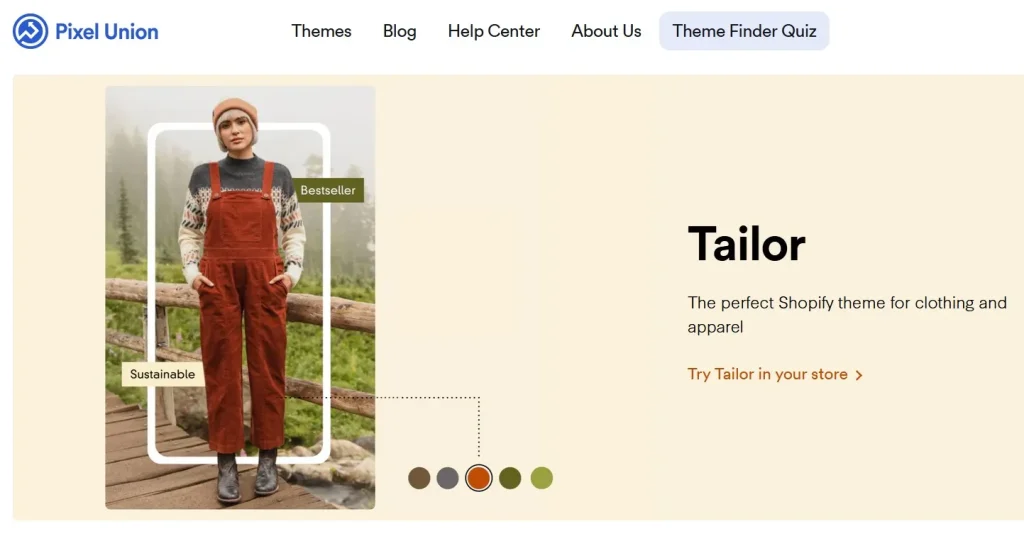Start the Theme Finder Quiz
The height and width of the screenshot is (536, 1024).
coord(744,31)
